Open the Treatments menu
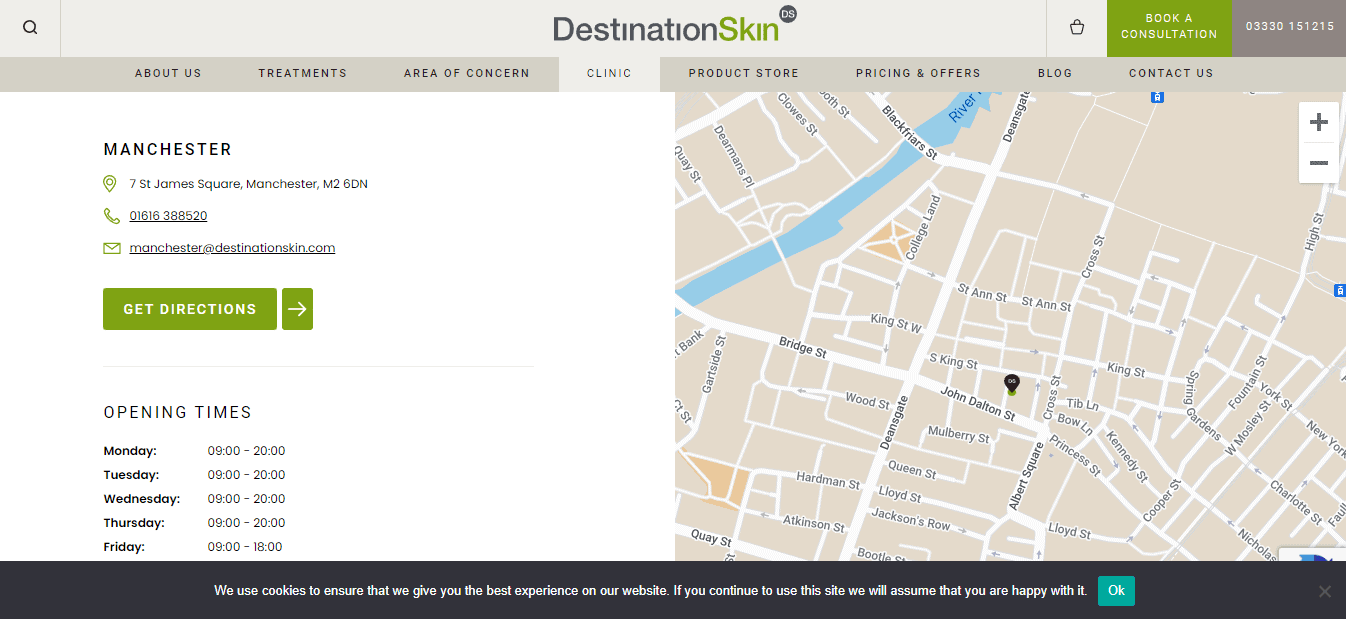Viewport: 1346px width, 619px height. click(302, 73)
